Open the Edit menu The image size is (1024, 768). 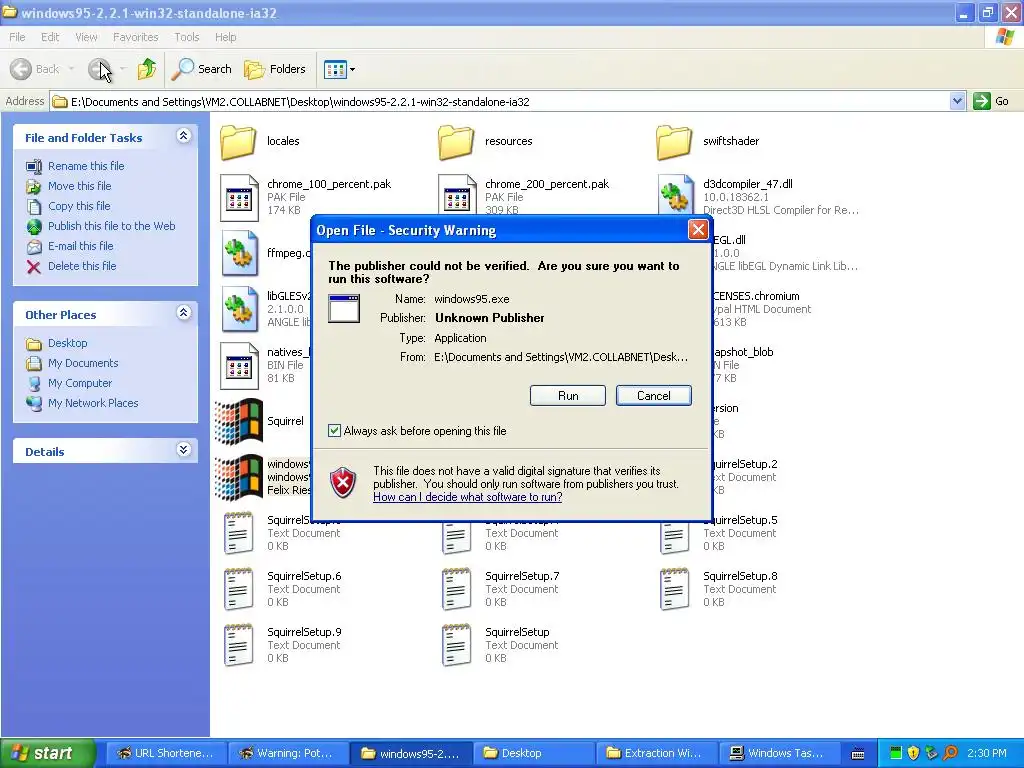50,37
